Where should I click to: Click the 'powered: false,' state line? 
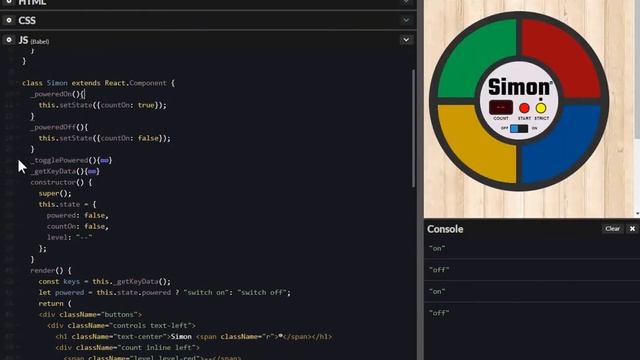(x=78, y=216)
